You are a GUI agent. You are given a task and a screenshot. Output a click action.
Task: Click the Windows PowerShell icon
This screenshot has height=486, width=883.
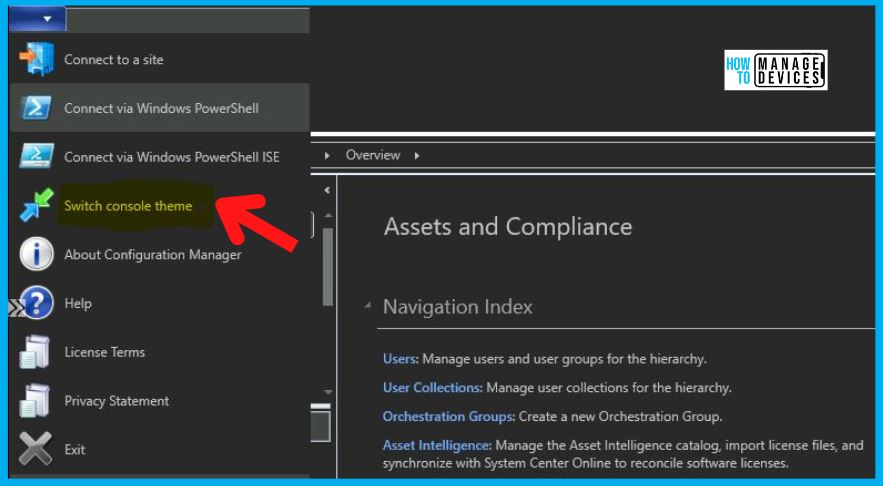37,108
